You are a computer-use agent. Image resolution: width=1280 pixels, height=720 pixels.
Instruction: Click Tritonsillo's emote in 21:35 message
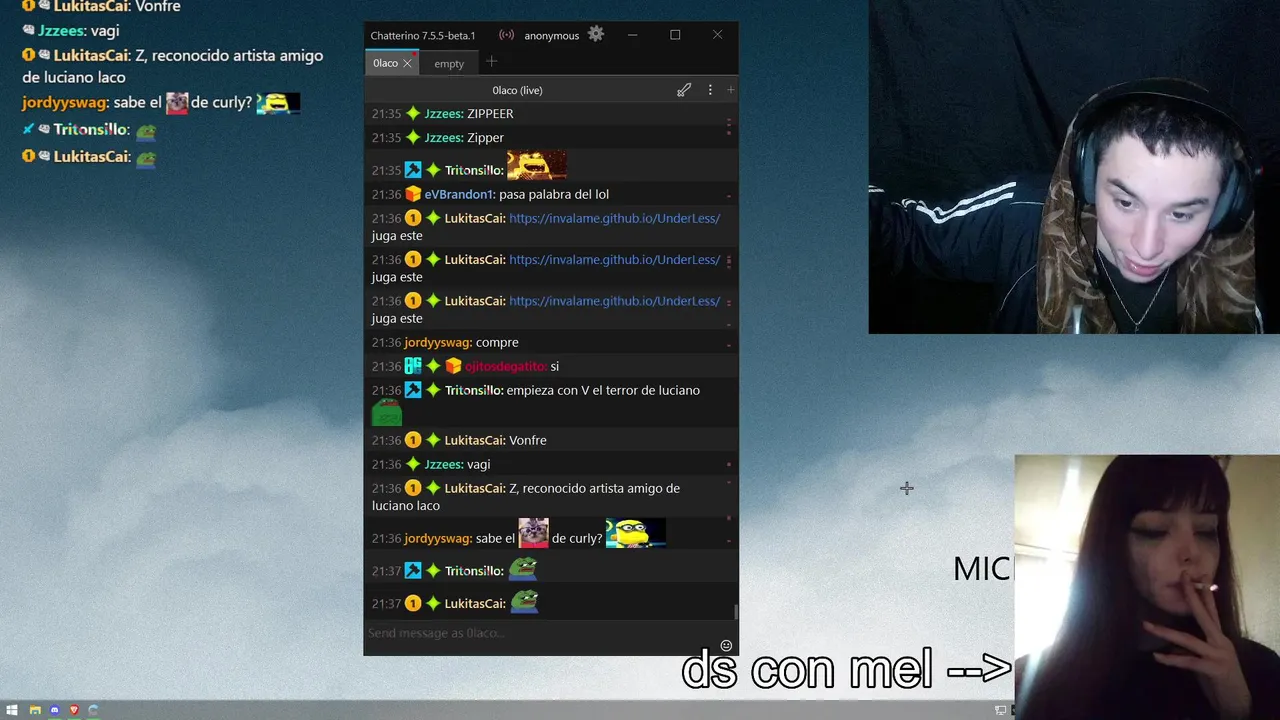pyautogui.click(x=537, y=166)
